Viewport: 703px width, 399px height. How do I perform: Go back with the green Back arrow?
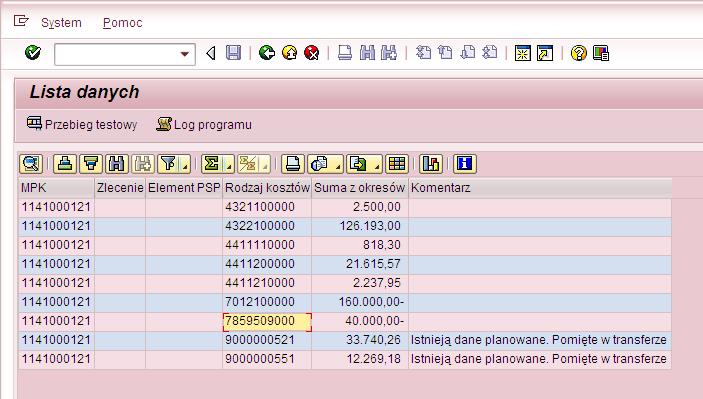click(267, 53)
